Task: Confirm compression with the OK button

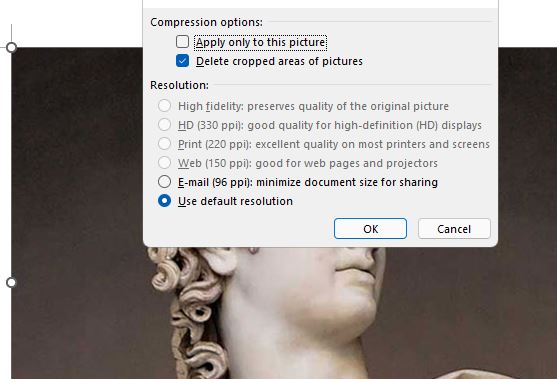Action: click(370, 229)
